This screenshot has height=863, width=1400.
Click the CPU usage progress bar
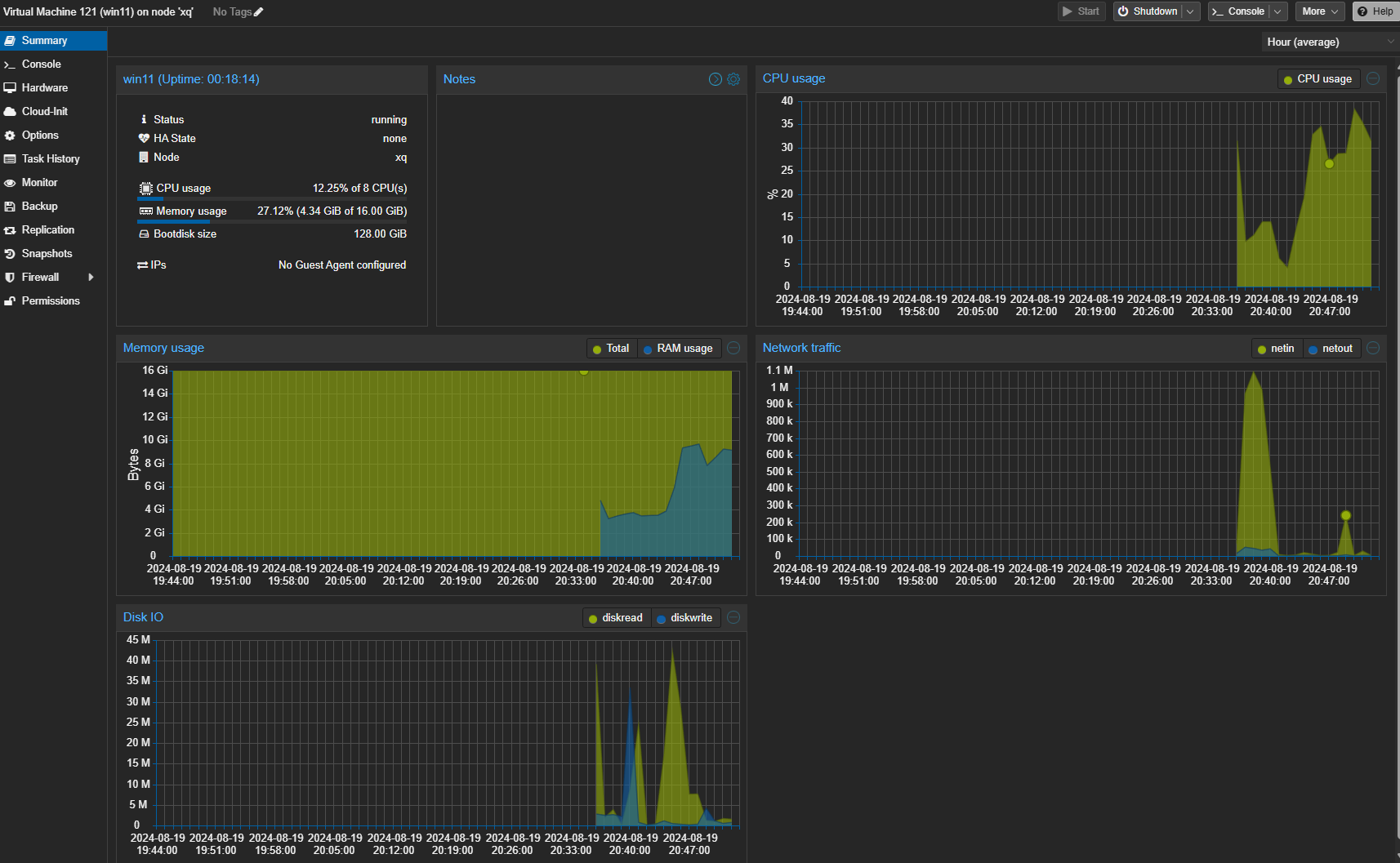coord(272,198)
